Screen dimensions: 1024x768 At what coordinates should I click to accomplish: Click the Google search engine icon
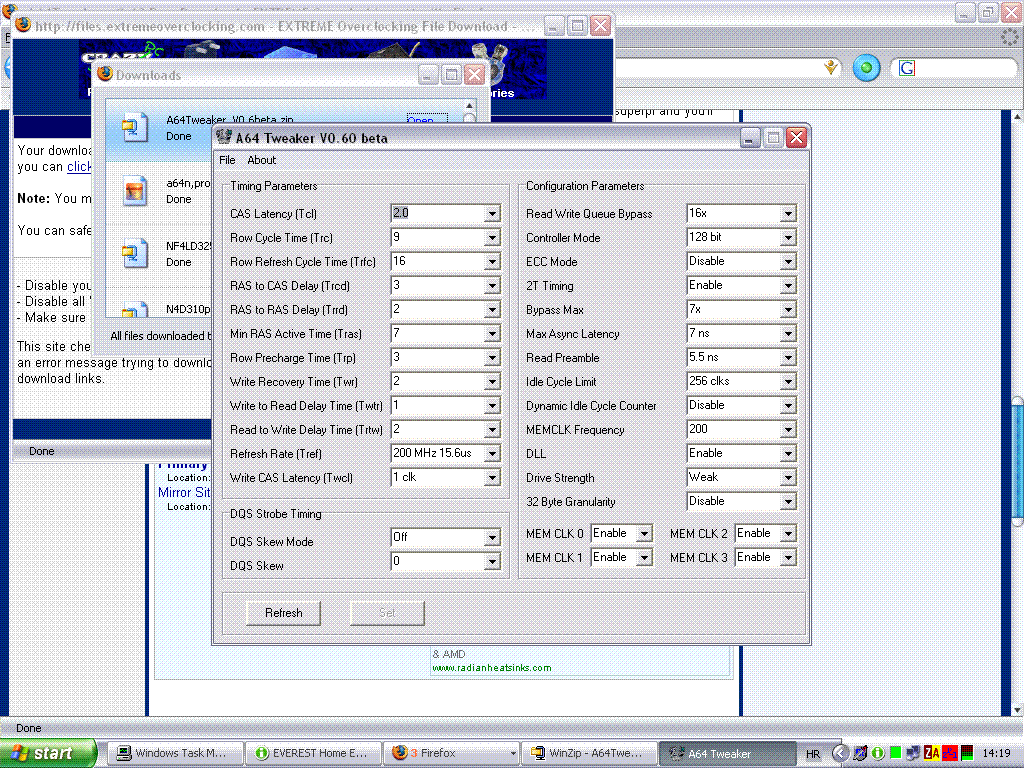[x=907, y=68]
